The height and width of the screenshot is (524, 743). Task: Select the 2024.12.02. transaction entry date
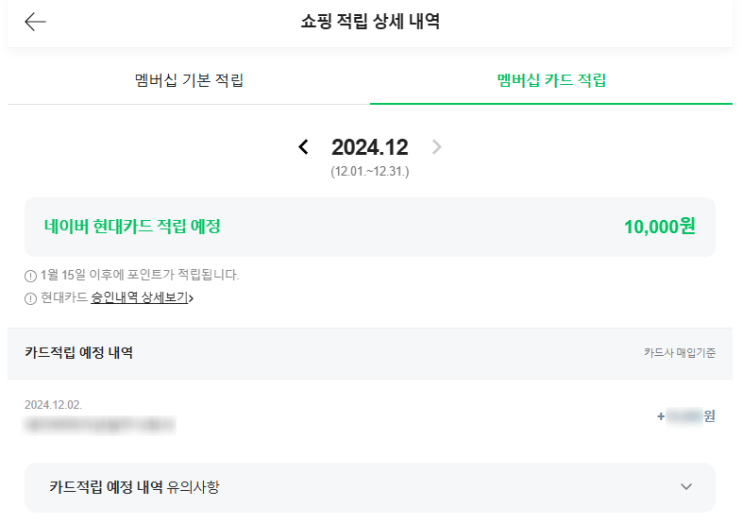pos(53,405)
